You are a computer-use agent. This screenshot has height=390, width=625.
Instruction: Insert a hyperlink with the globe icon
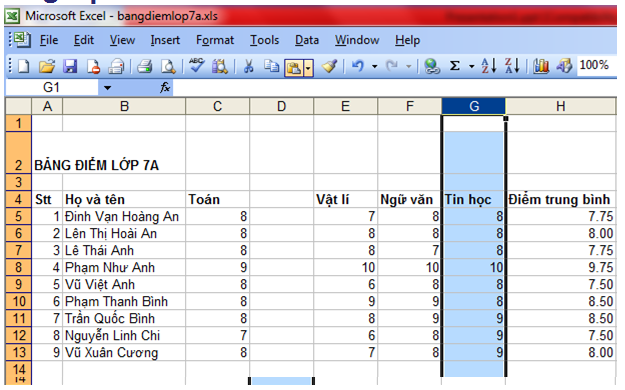[432, 66]
